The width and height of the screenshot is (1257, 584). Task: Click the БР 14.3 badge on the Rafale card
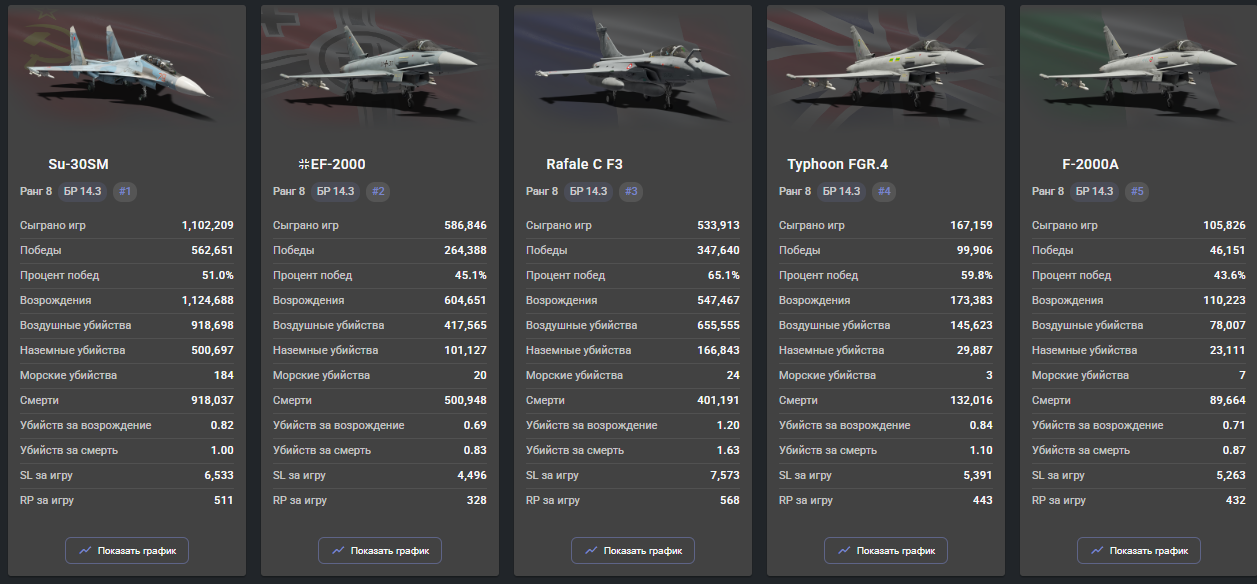pyautogui.click(x=588, y=191)
